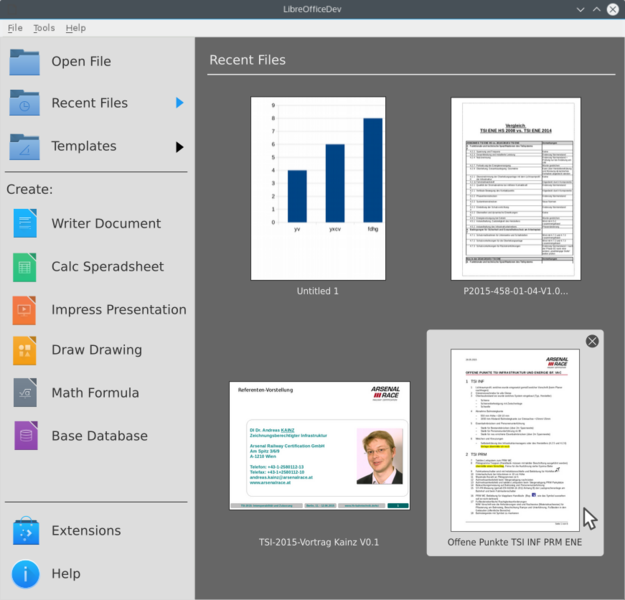Viewport: 625px width, 600px height.
Task: Click the blue Help info icon
Action: pos(25,574)
